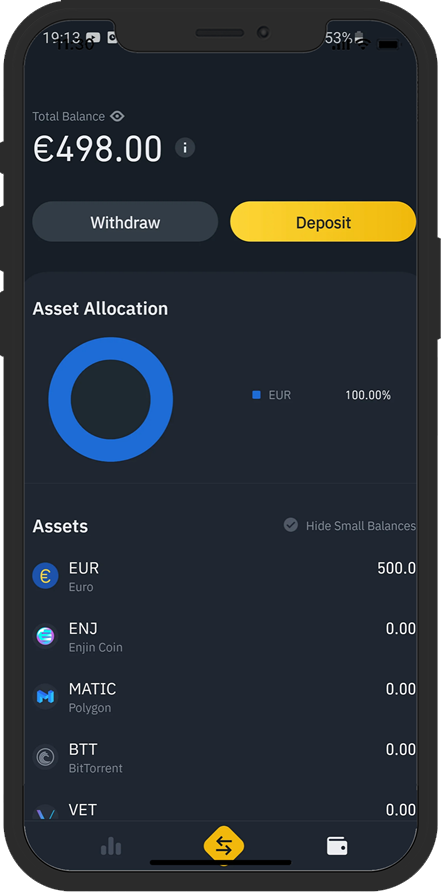Toggle Hide Small Balances checkbox

pyautogui.click(x=291, y=525)
